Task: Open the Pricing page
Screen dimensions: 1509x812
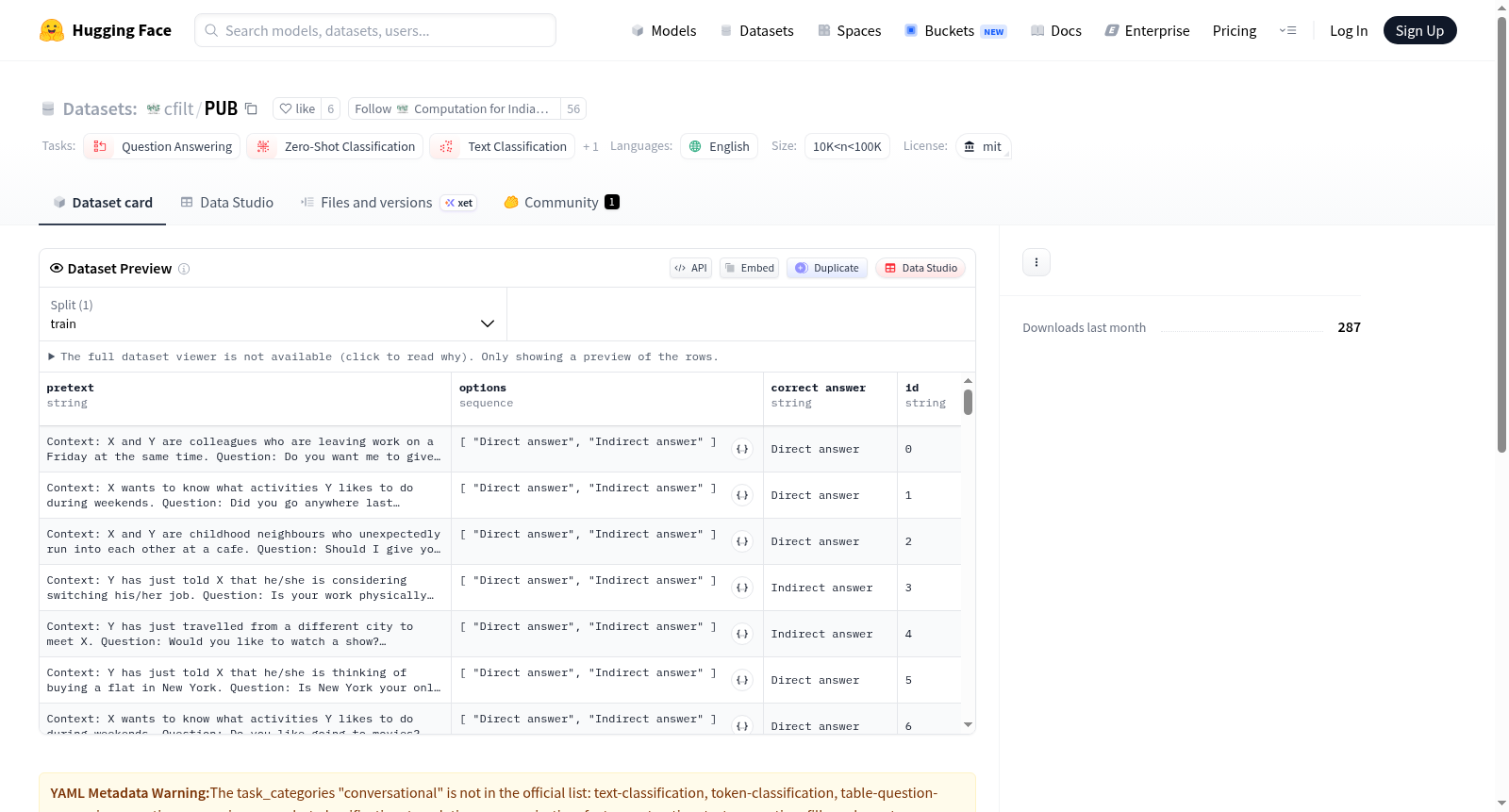Action: pyautogui.click(x=1235, y=30)
